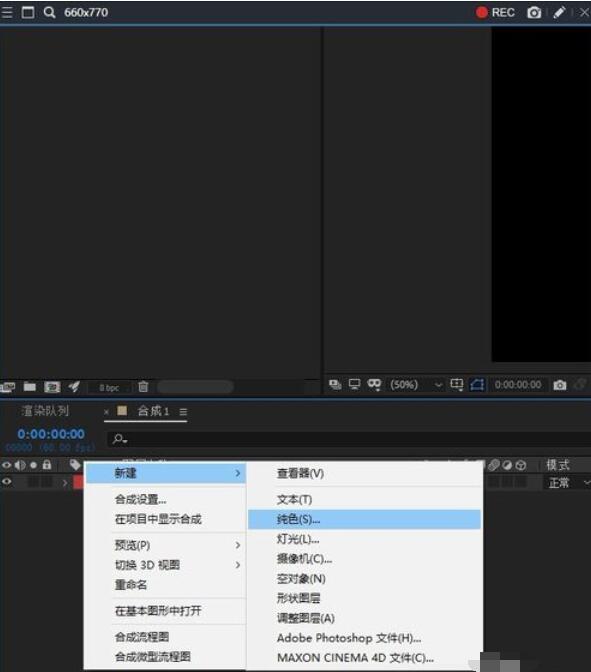Image resolution: width=591 pixels, height=672 pixels.
Task: Click the monitor display icon in viewer bar
Action: click(354, 384)
